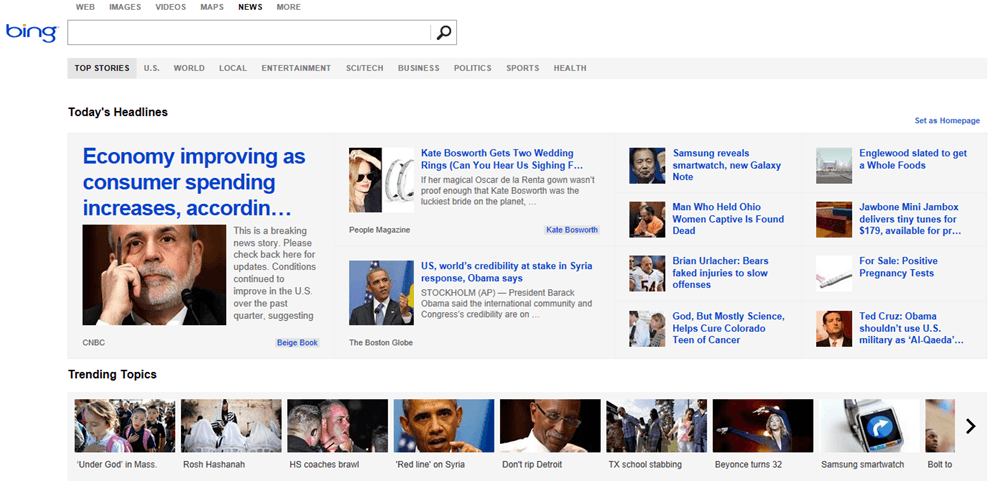
Task: Click the football player thumbnail for the Urlacher story
Action: click(647, 274)
